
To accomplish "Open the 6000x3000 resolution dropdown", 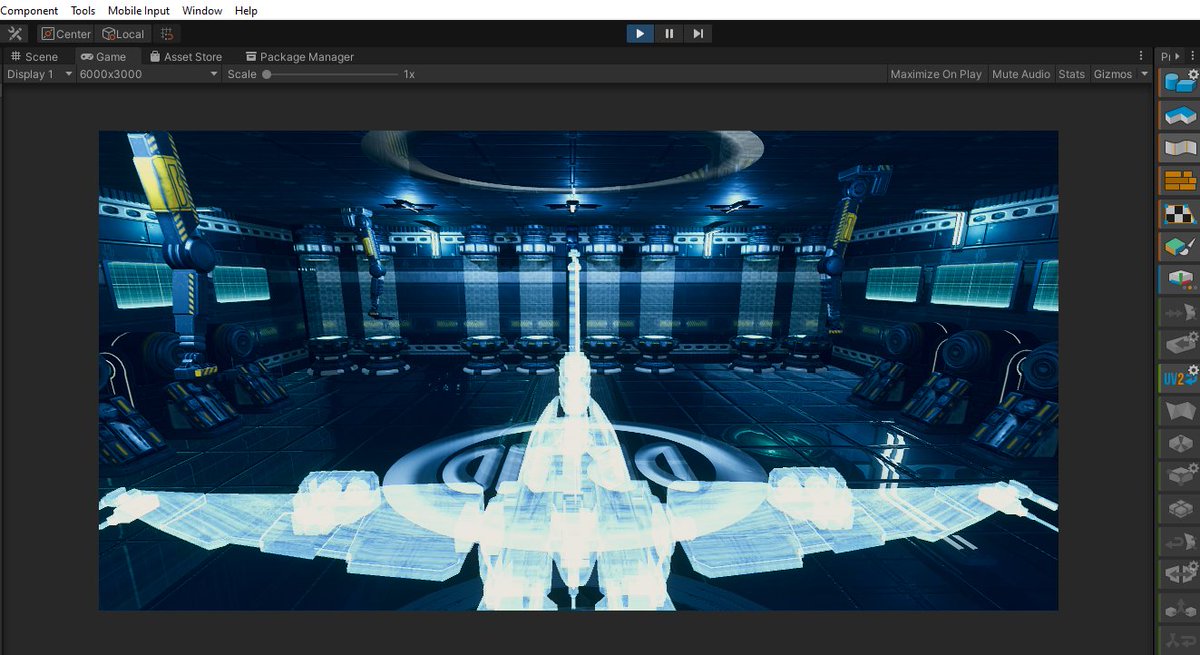I will [x=145, y=73].
